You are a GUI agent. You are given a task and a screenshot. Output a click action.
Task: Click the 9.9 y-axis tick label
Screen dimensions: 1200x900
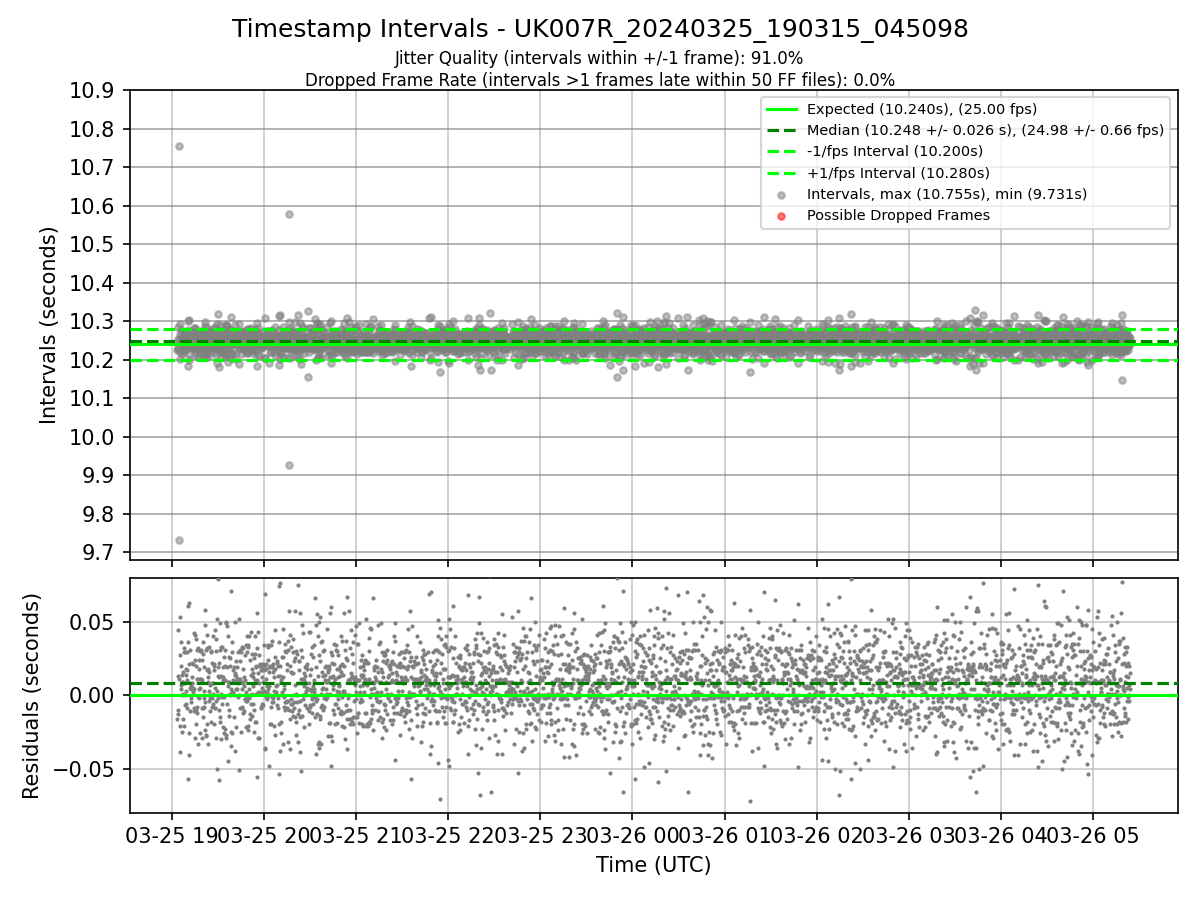tap(99, 476)
